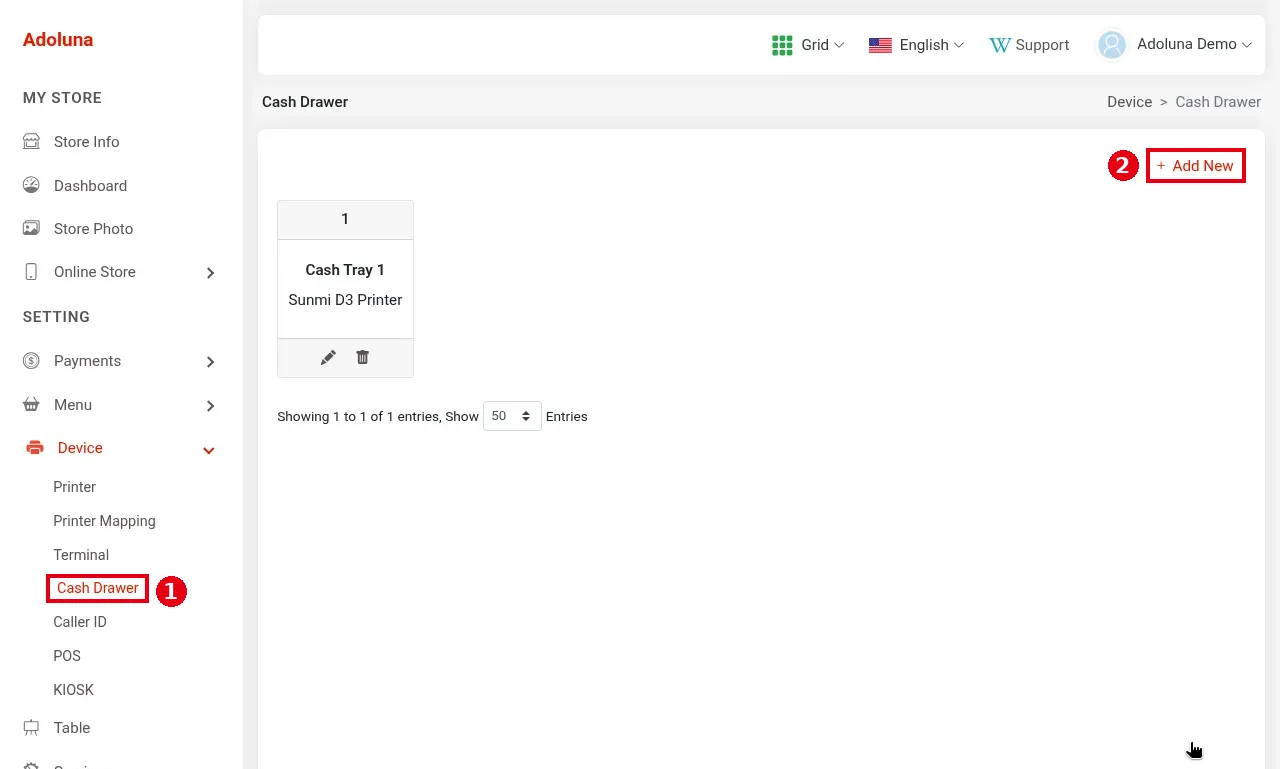The width and height of the screenshot is (1280, 769).
Task: Click the US flag language icon
Action: [x=880, y=45]
